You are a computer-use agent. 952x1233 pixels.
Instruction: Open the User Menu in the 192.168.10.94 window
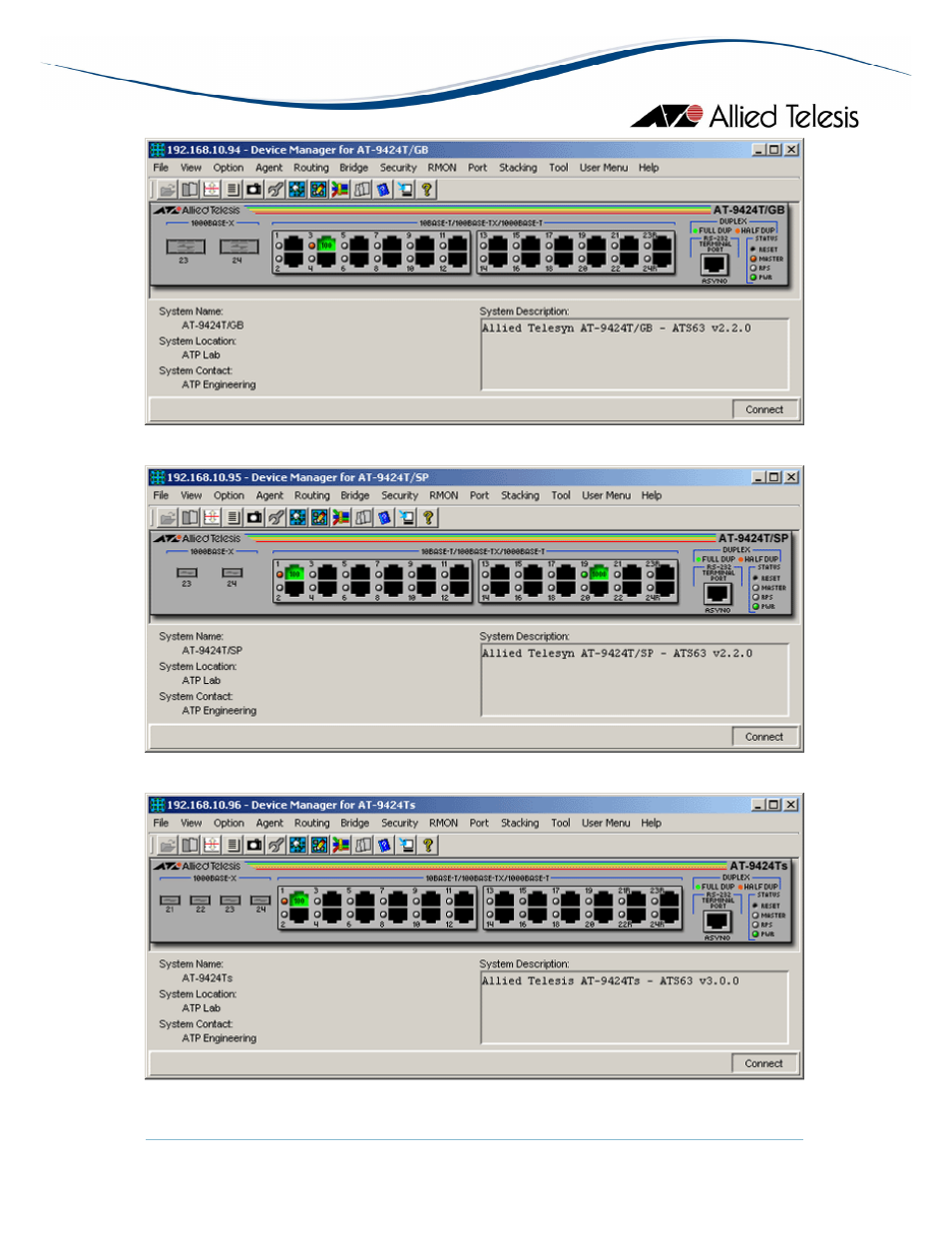pos(604,168)
